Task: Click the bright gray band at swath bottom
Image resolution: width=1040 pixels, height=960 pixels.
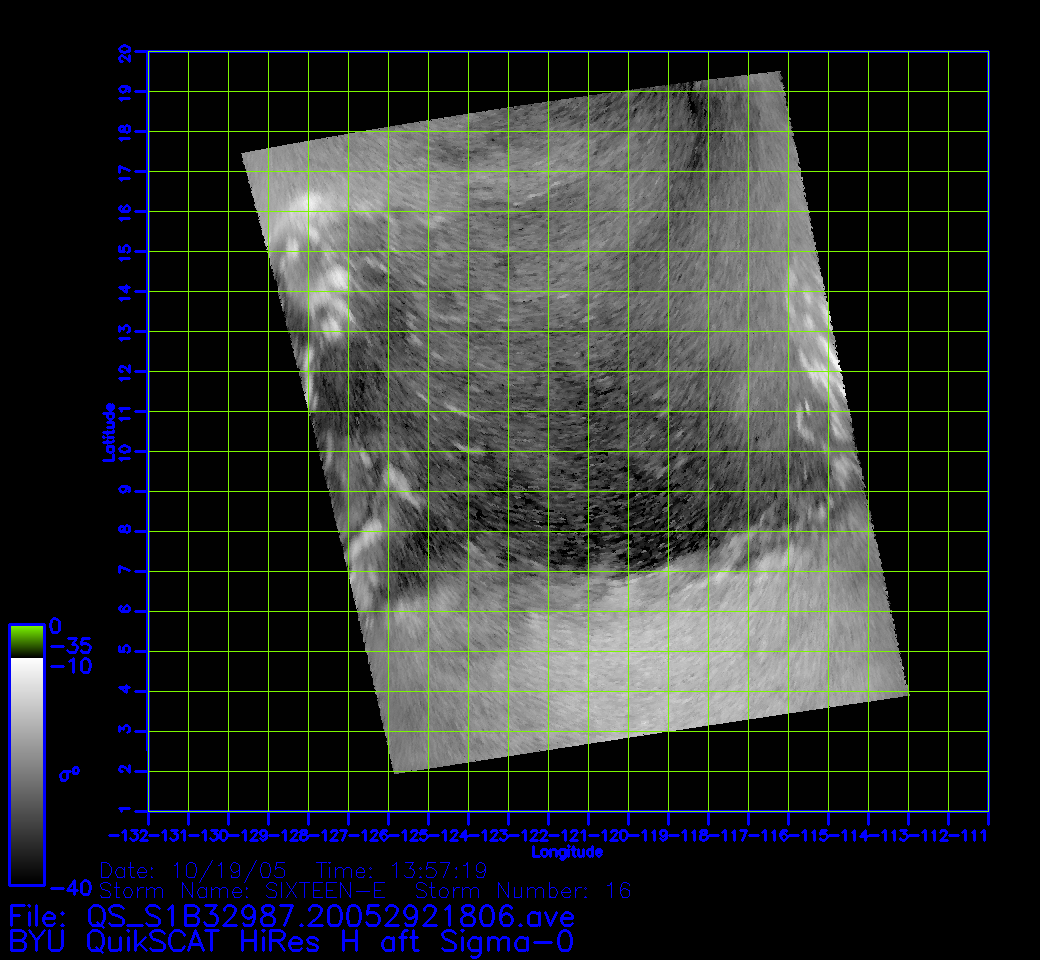Action: [x=640, y=660]
